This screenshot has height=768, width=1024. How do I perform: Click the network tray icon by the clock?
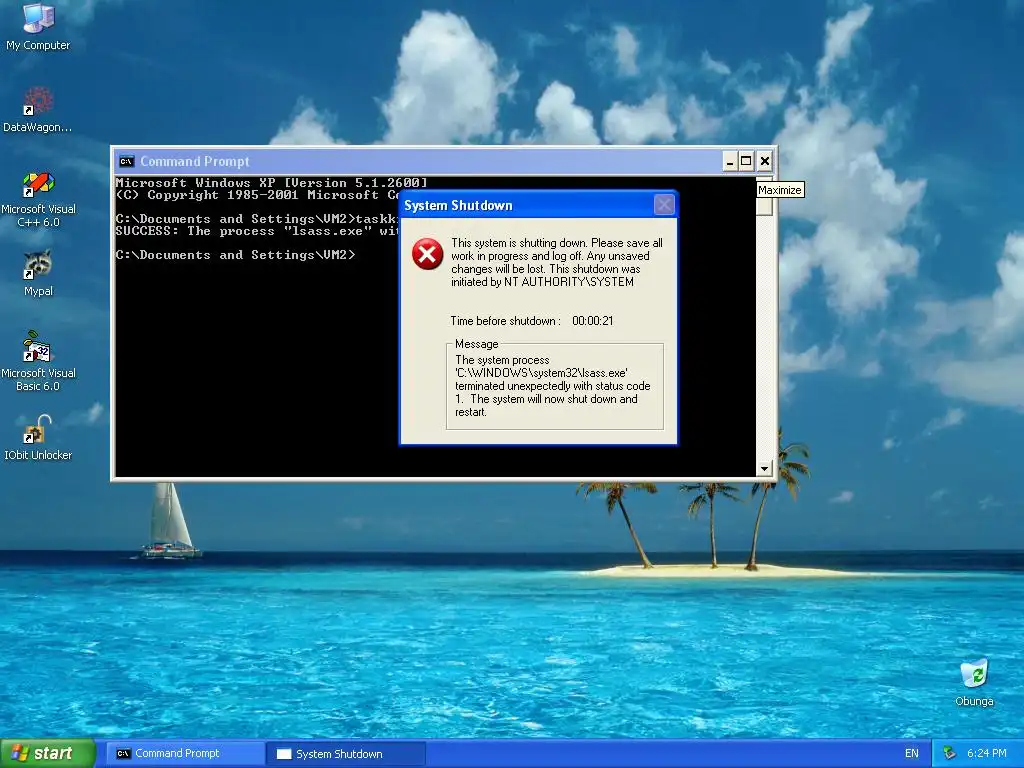(x=949, y=753)
